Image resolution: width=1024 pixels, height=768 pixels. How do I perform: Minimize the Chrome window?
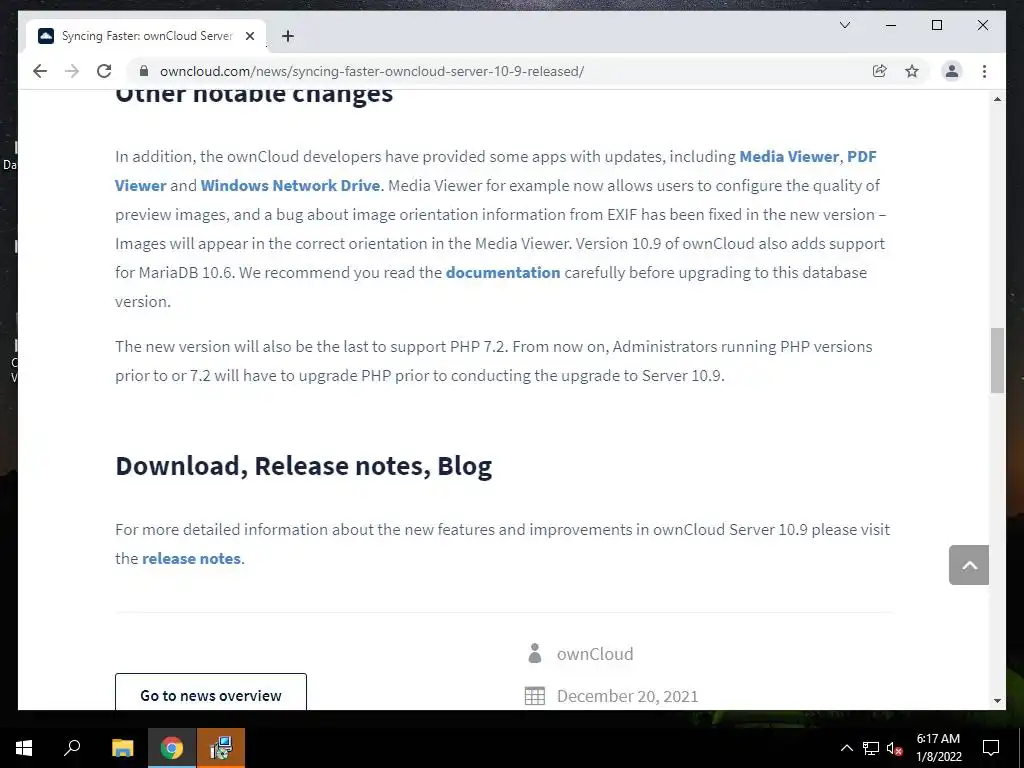click(x=891, y=25)
